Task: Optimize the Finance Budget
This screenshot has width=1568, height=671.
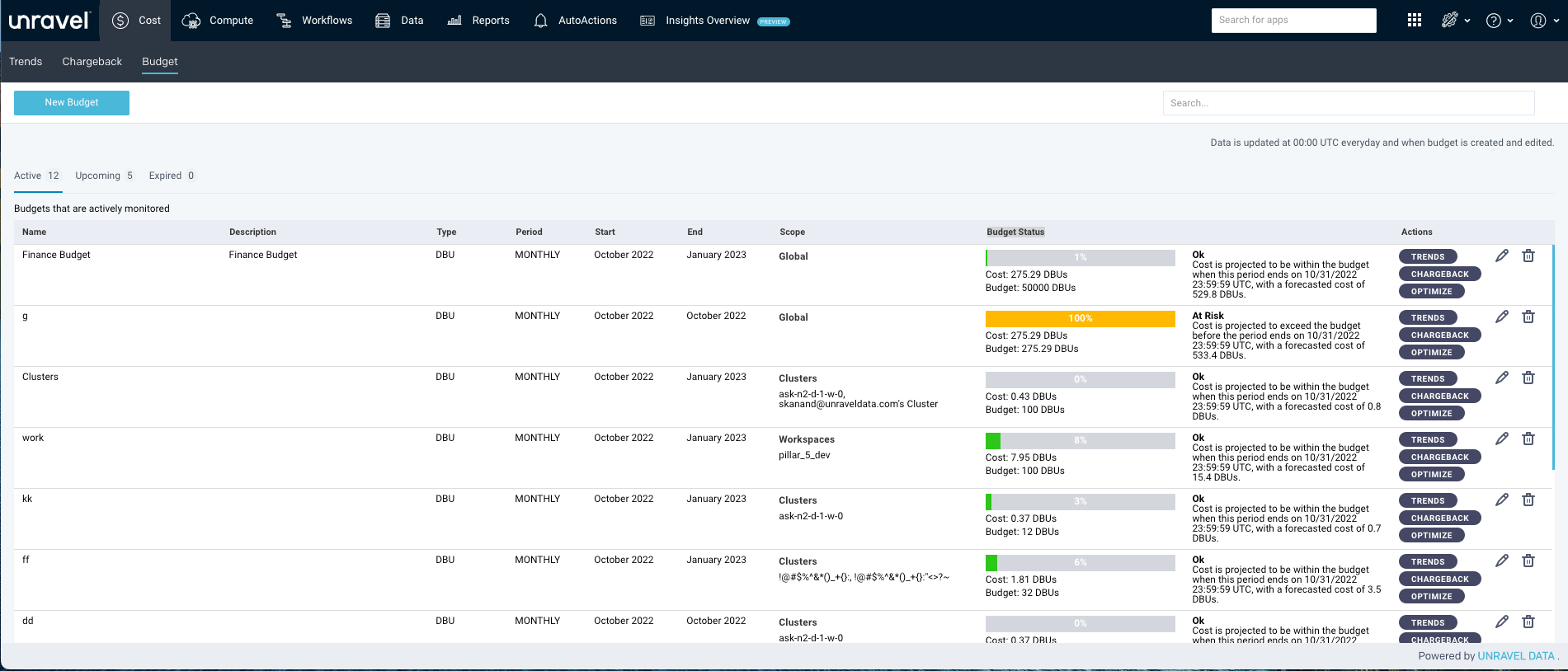Action: [x=1432, y=292]
